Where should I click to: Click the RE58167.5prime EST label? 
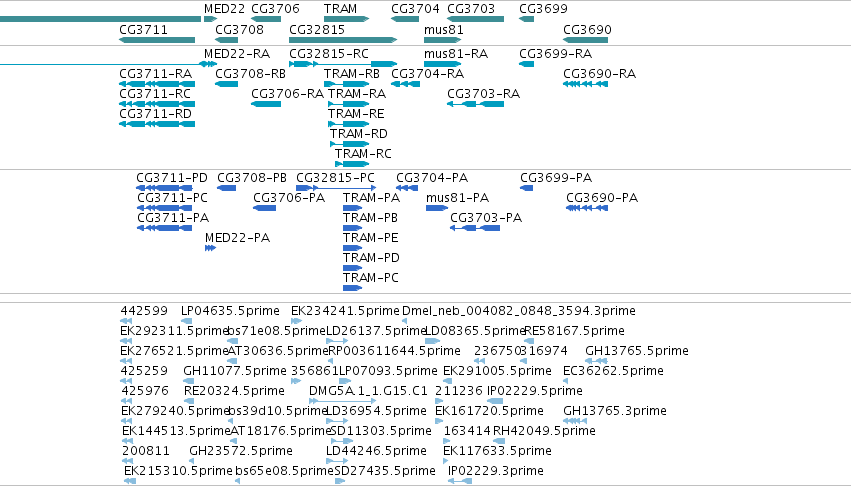(x=574, y=331)
